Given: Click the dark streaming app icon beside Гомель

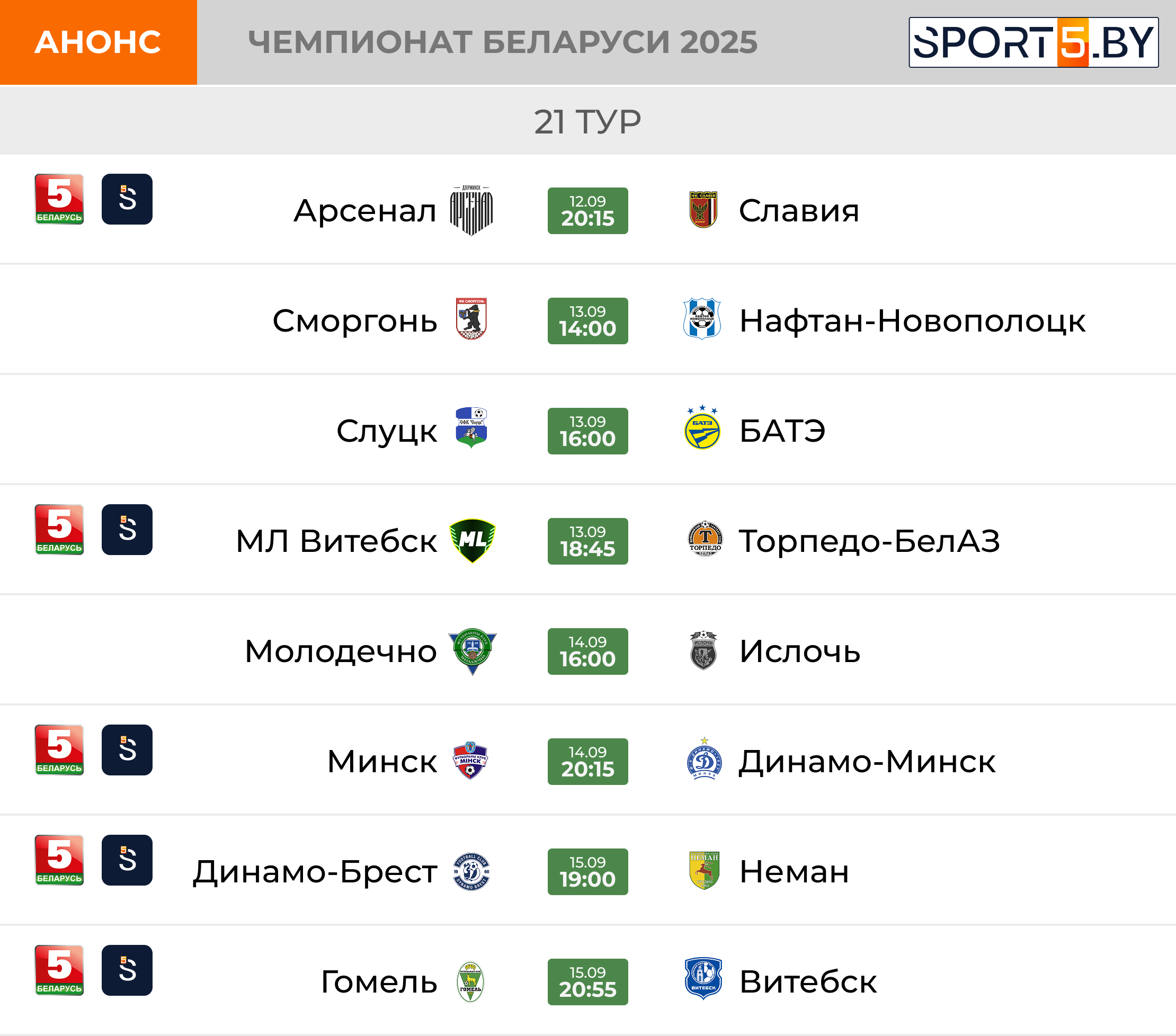Looking at the screenshot, I should [127, 970].
